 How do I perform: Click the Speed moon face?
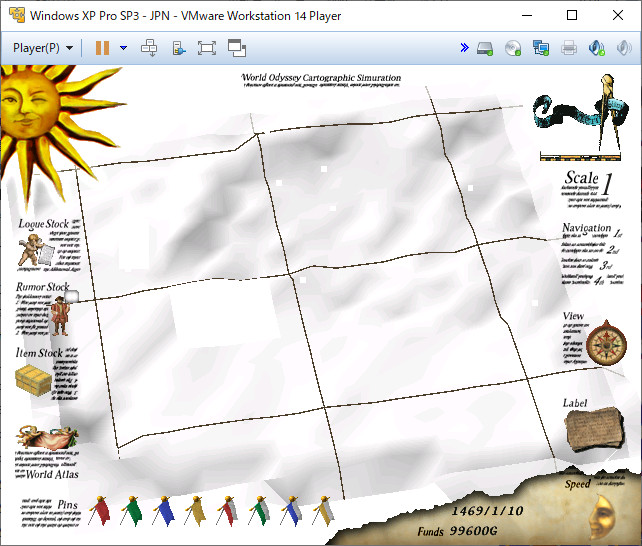[602, 517]
